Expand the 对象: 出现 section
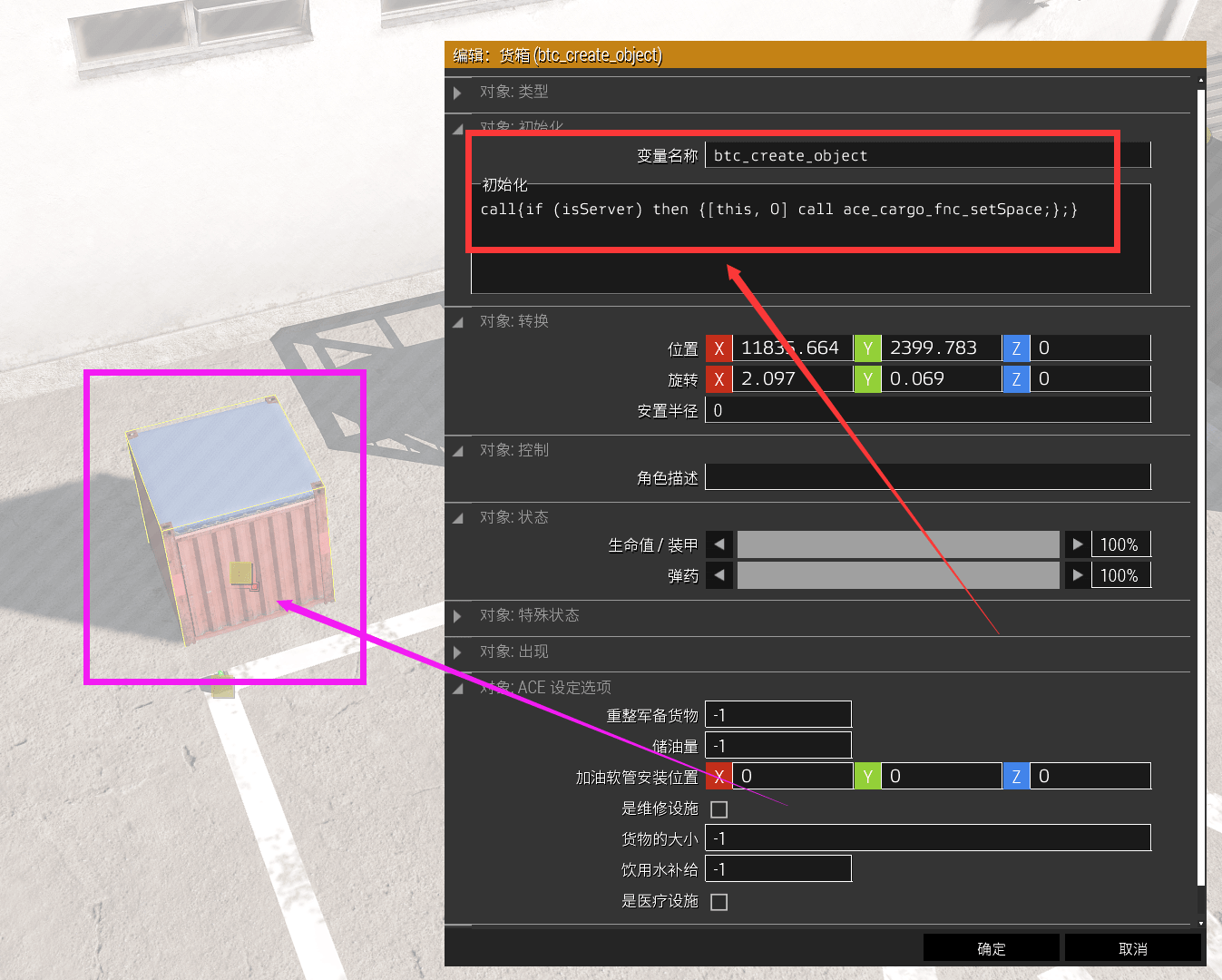The height and width of the screenshot is (980, 1222). point(458,652)
